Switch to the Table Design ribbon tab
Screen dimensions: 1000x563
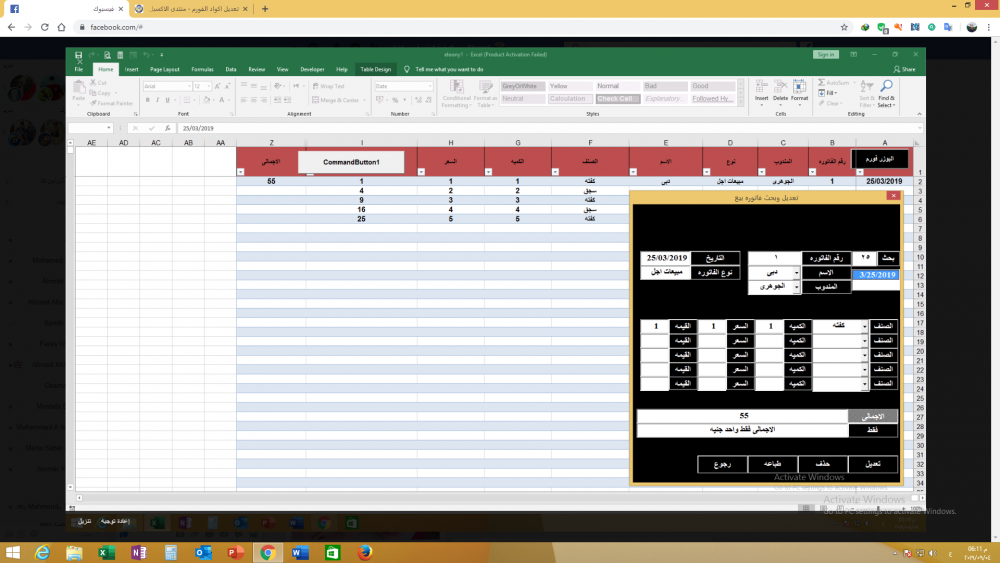375,69
